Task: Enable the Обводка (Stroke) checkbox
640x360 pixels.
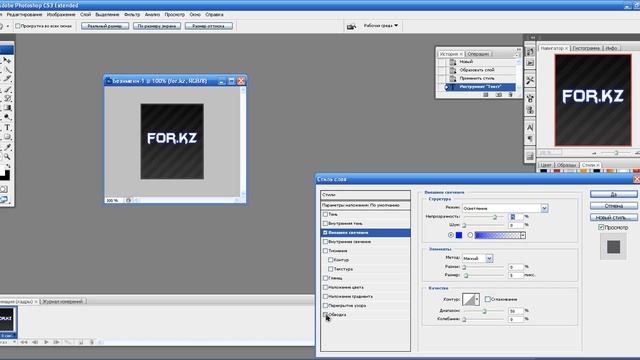Action: click(325, 315)
